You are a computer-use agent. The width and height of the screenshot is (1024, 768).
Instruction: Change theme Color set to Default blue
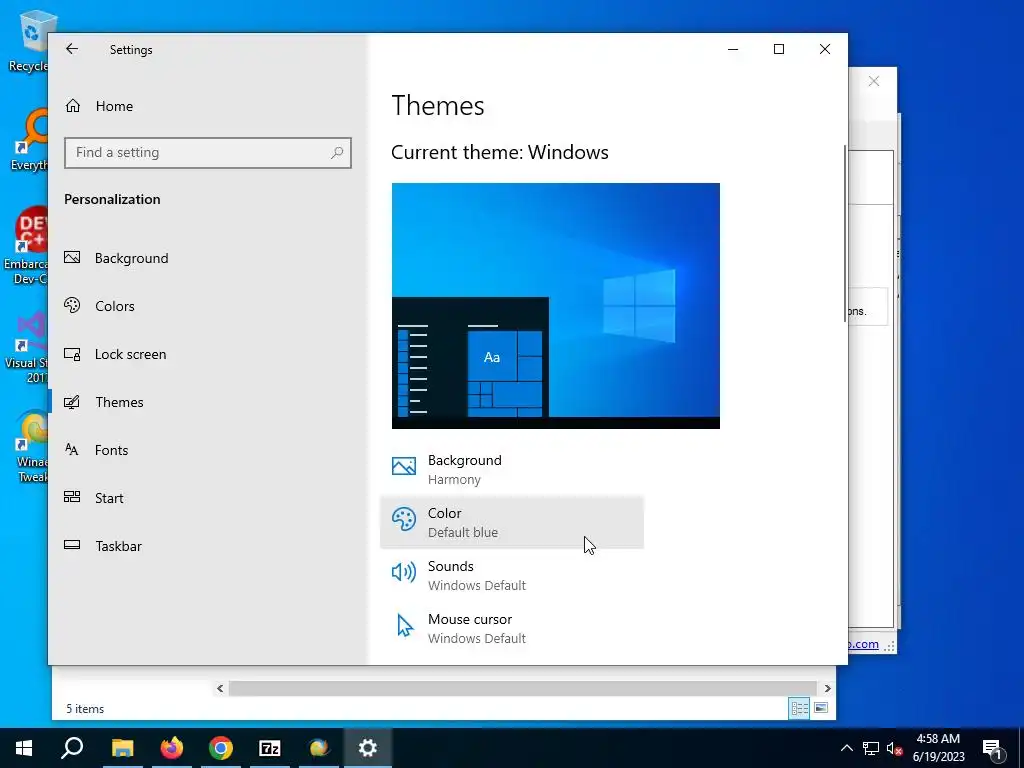click(x=512, y=522)
